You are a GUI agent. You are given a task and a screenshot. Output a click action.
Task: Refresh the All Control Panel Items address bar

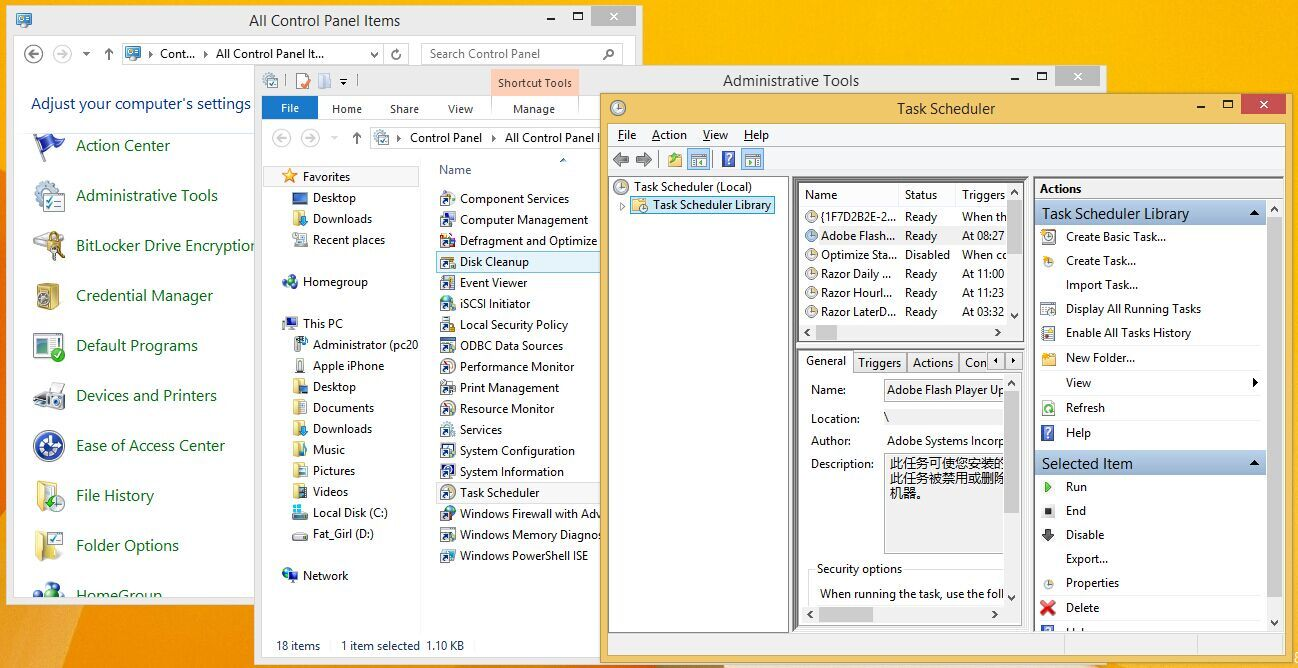pyautogui.click(x=397, y=54)
